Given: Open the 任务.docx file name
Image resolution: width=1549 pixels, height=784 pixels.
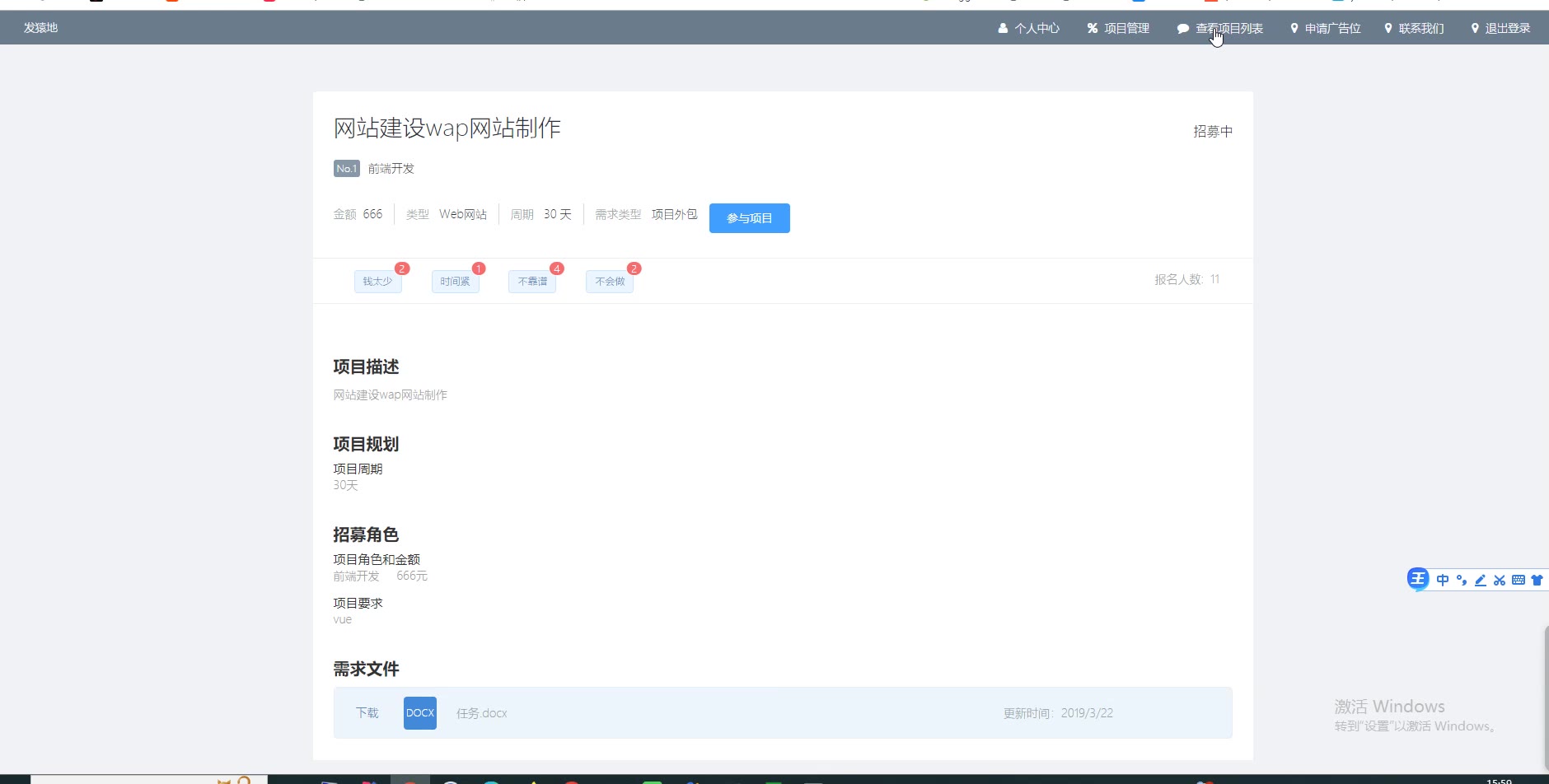Looking at the screenshot, I should 482,713.
